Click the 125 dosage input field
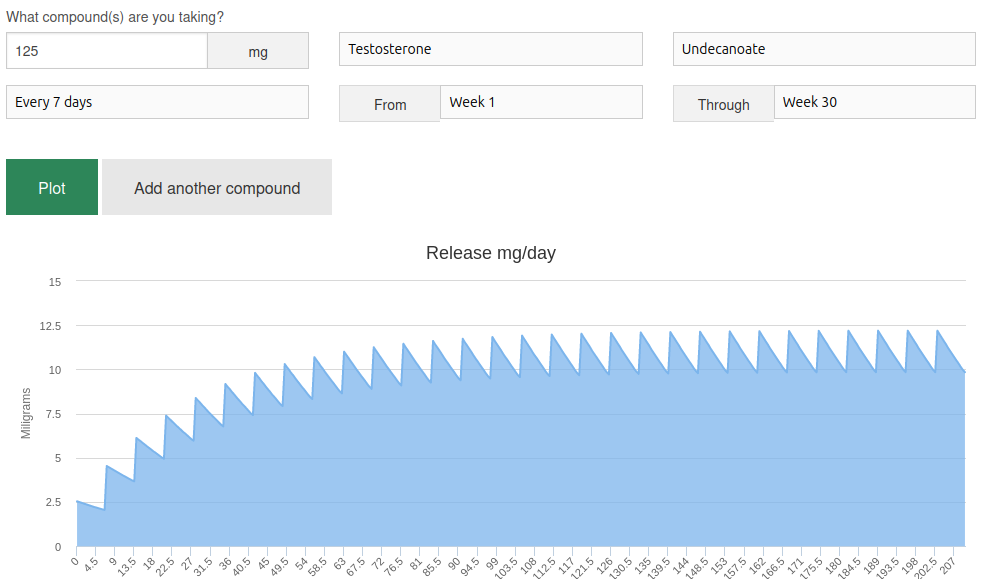The width and height of the screenshot is (991, 579). (107, 50)
